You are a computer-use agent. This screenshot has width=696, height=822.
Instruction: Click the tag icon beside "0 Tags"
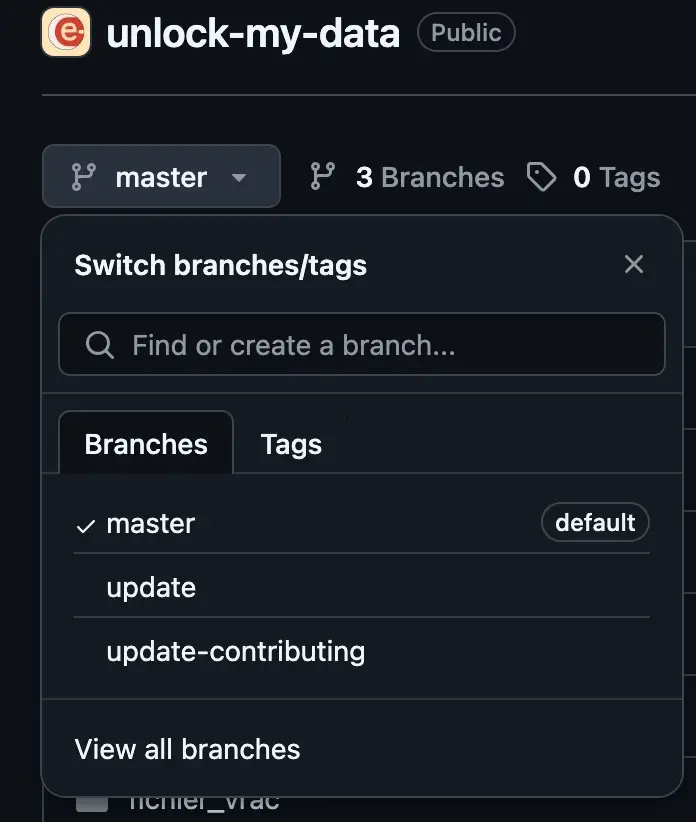tap(541, 177)
